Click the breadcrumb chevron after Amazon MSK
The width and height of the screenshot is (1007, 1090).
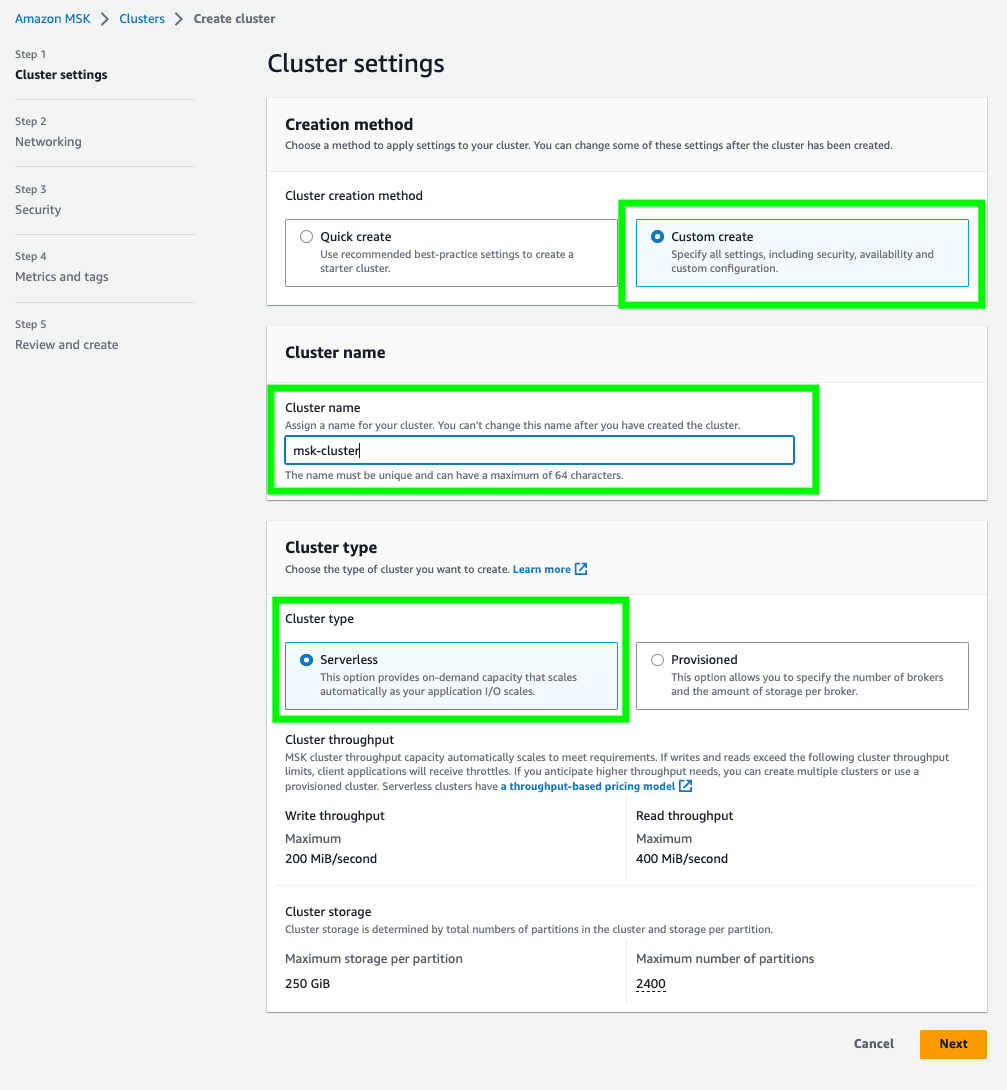click(x=105, y=19)
